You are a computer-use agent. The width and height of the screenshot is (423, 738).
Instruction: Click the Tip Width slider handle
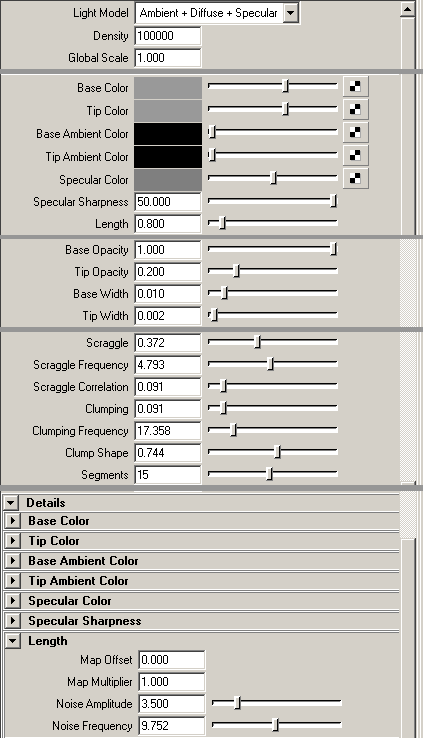tap(214, 315)
